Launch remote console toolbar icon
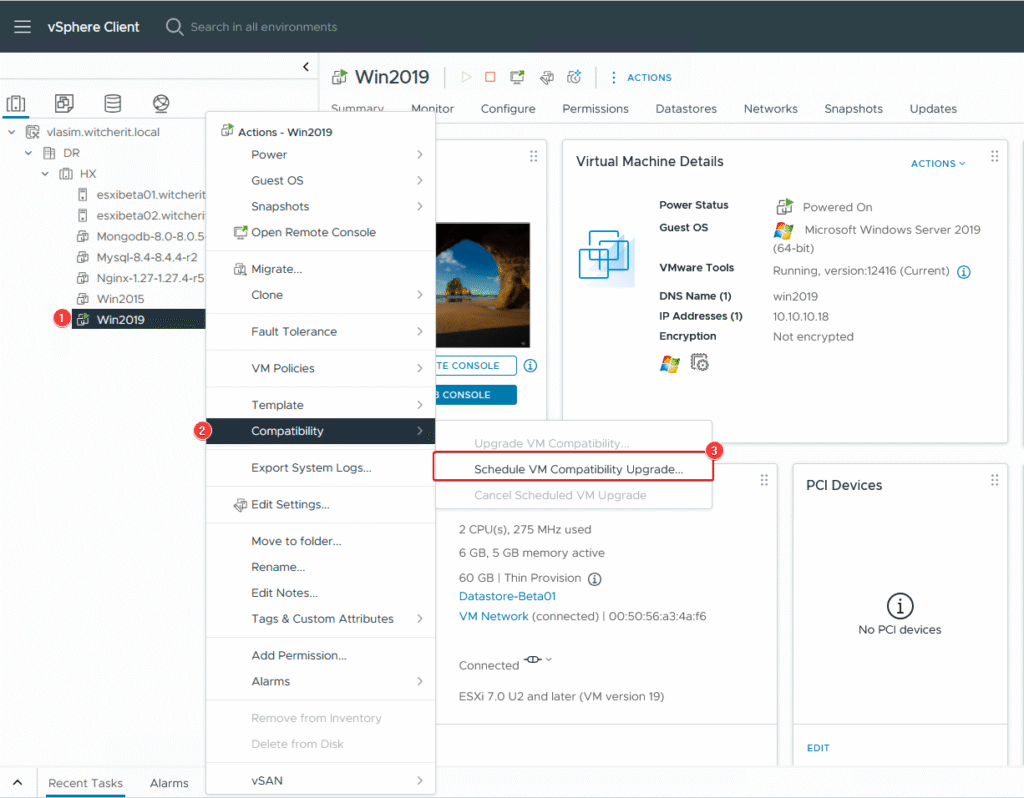The image size is (1024, 798). pos(517,77)
